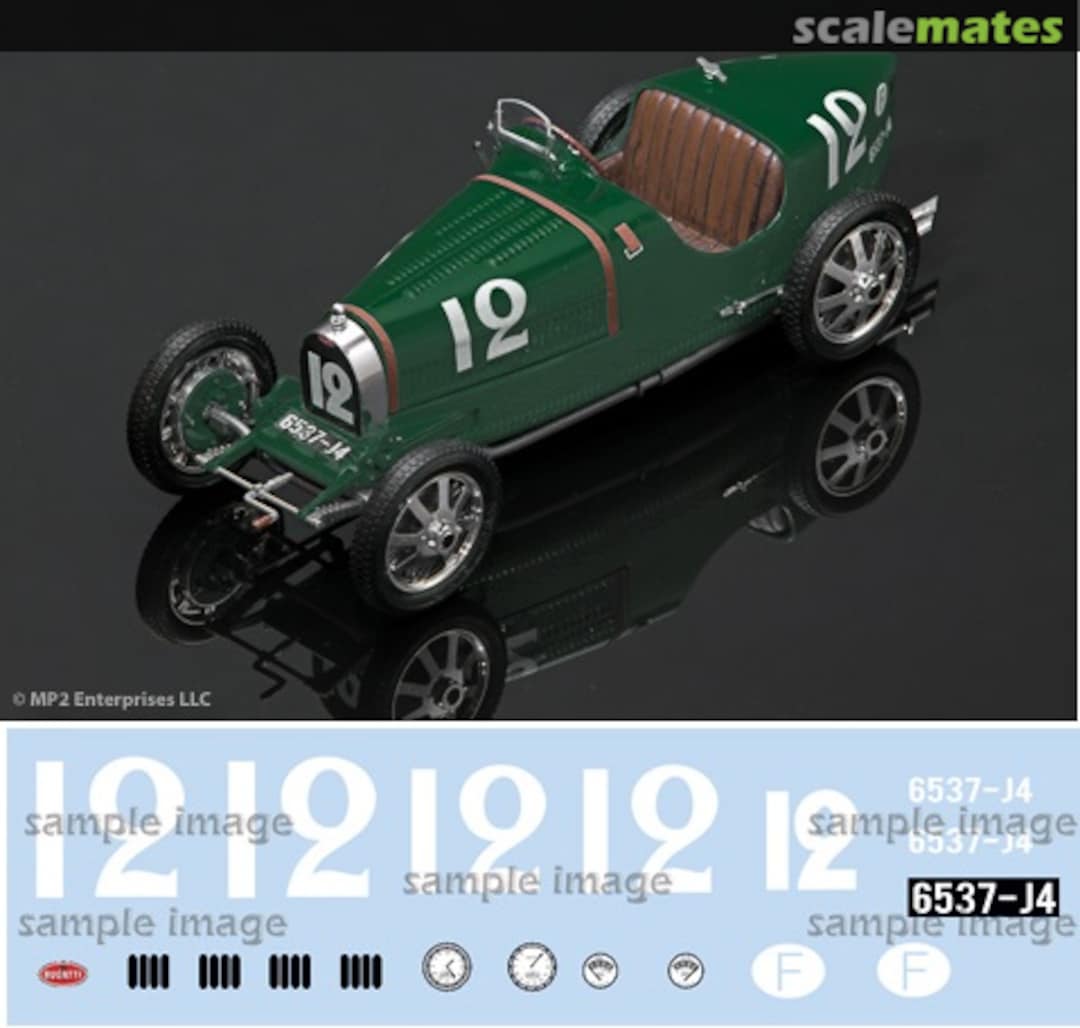Click the © MP2 Enterprises LLC credit text

(x=110, y=700)
